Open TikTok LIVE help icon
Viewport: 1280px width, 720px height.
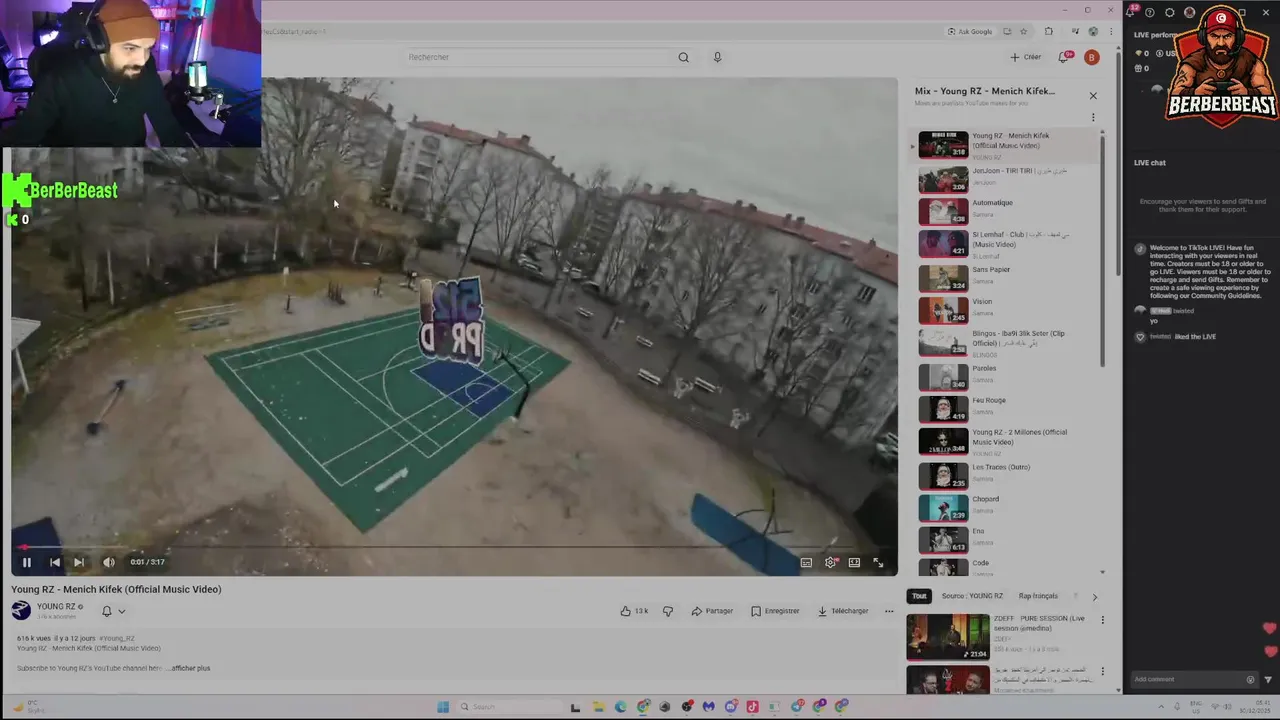pos(1150,12)
